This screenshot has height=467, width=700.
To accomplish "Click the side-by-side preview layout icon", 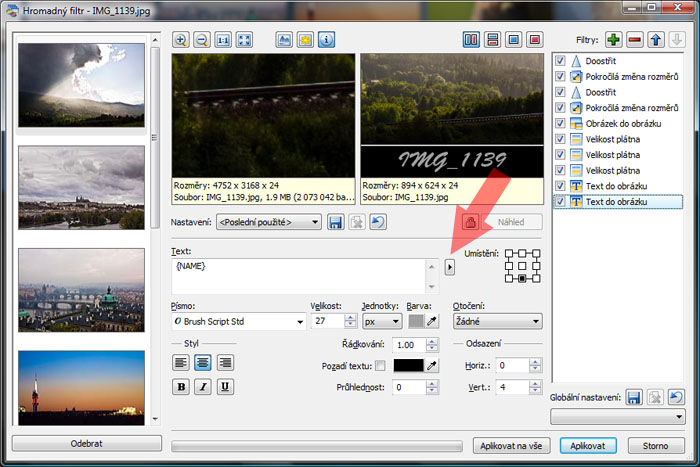I will (471, 40).
